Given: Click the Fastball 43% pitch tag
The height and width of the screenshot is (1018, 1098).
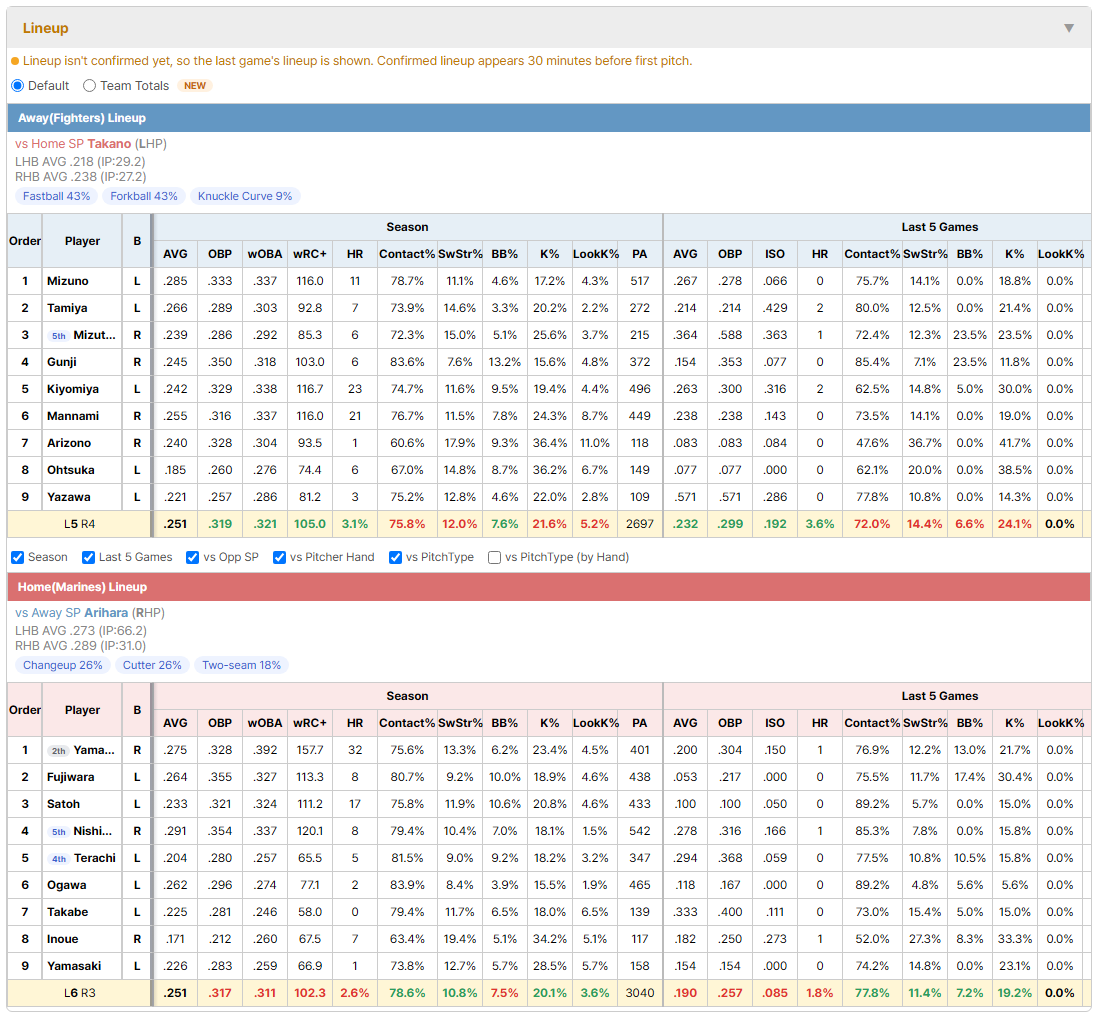Looking at the screenshot, I should (57, 196).
